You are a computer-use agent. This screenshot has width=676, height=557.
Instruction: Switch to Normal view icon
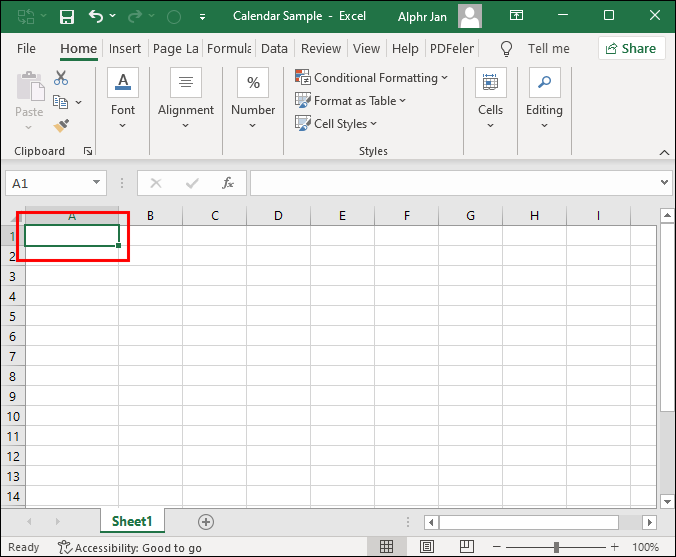(x=386, y=547)
